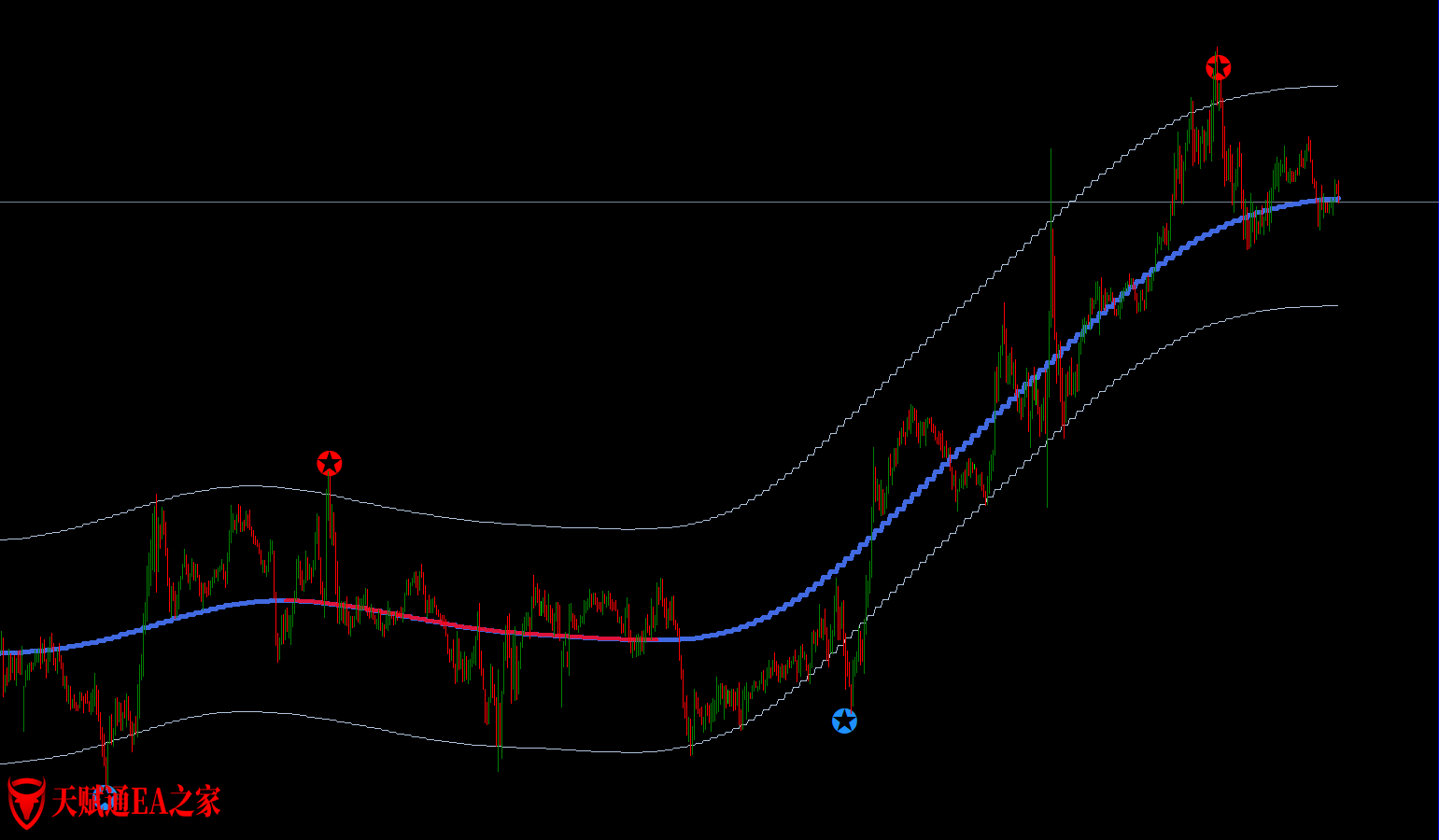This screenshot has width=1439, height=840.
Task: Click the right endpoint of the lower band
Action: (x=1337, y=306)
